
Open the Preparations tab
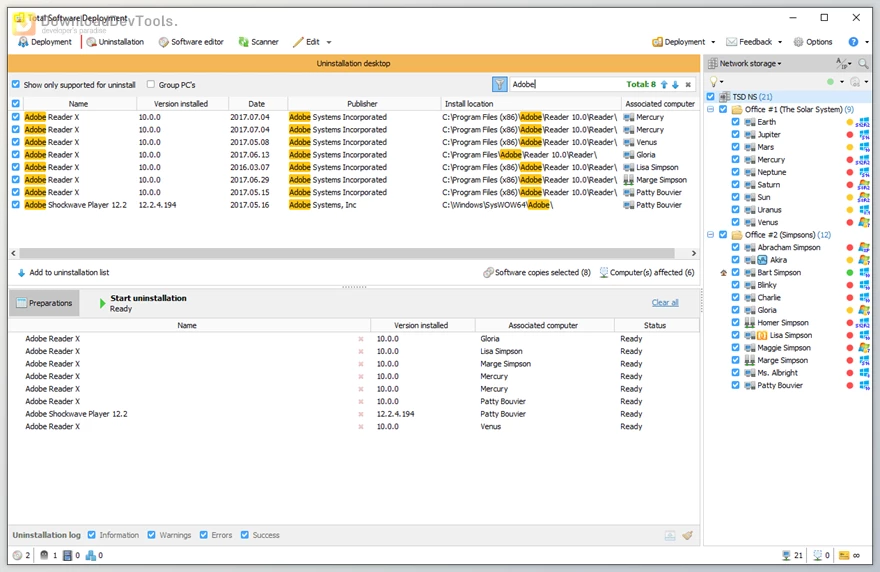45,303
